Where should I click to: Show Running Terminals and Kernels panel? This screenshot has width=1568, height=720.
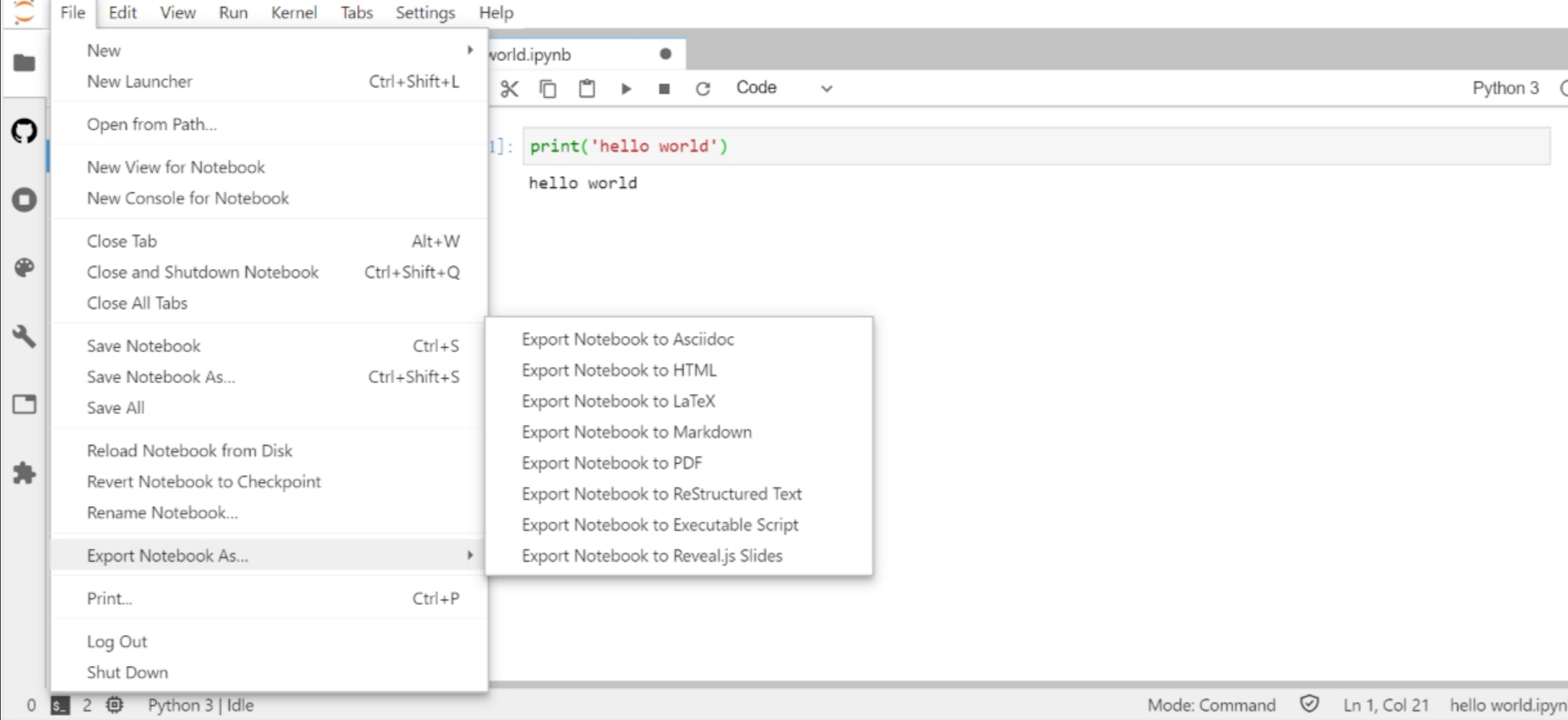coord(24,200)
